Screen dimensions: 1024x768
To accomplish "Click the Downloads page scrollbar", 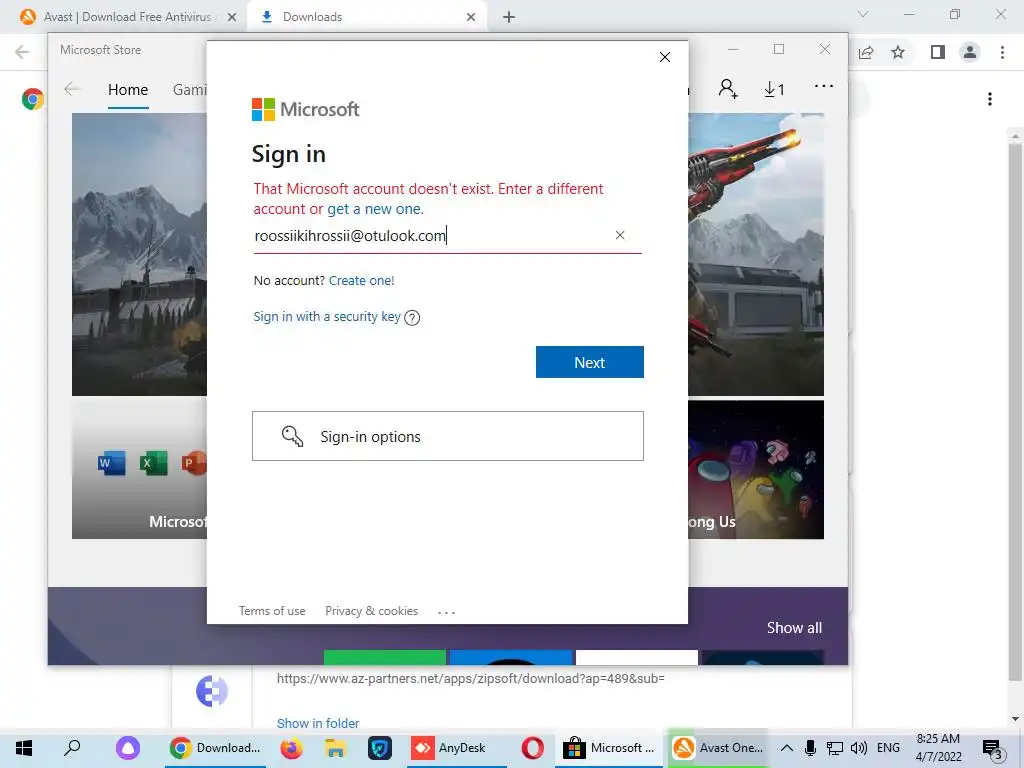I will point(1014,411).
